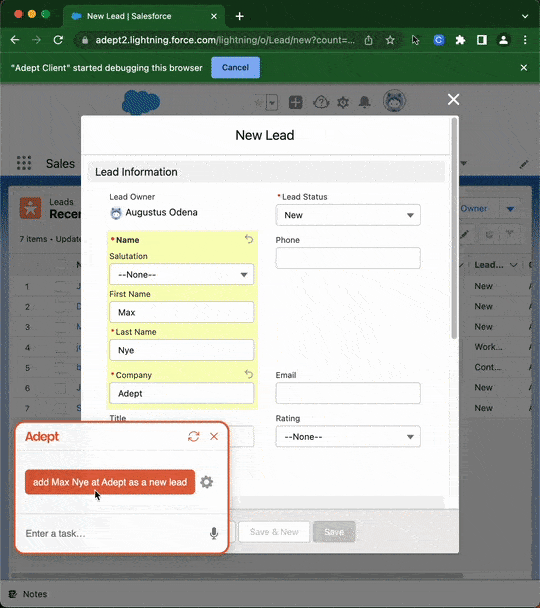Toggle the browser side panel icon

[x=482, y=40]
